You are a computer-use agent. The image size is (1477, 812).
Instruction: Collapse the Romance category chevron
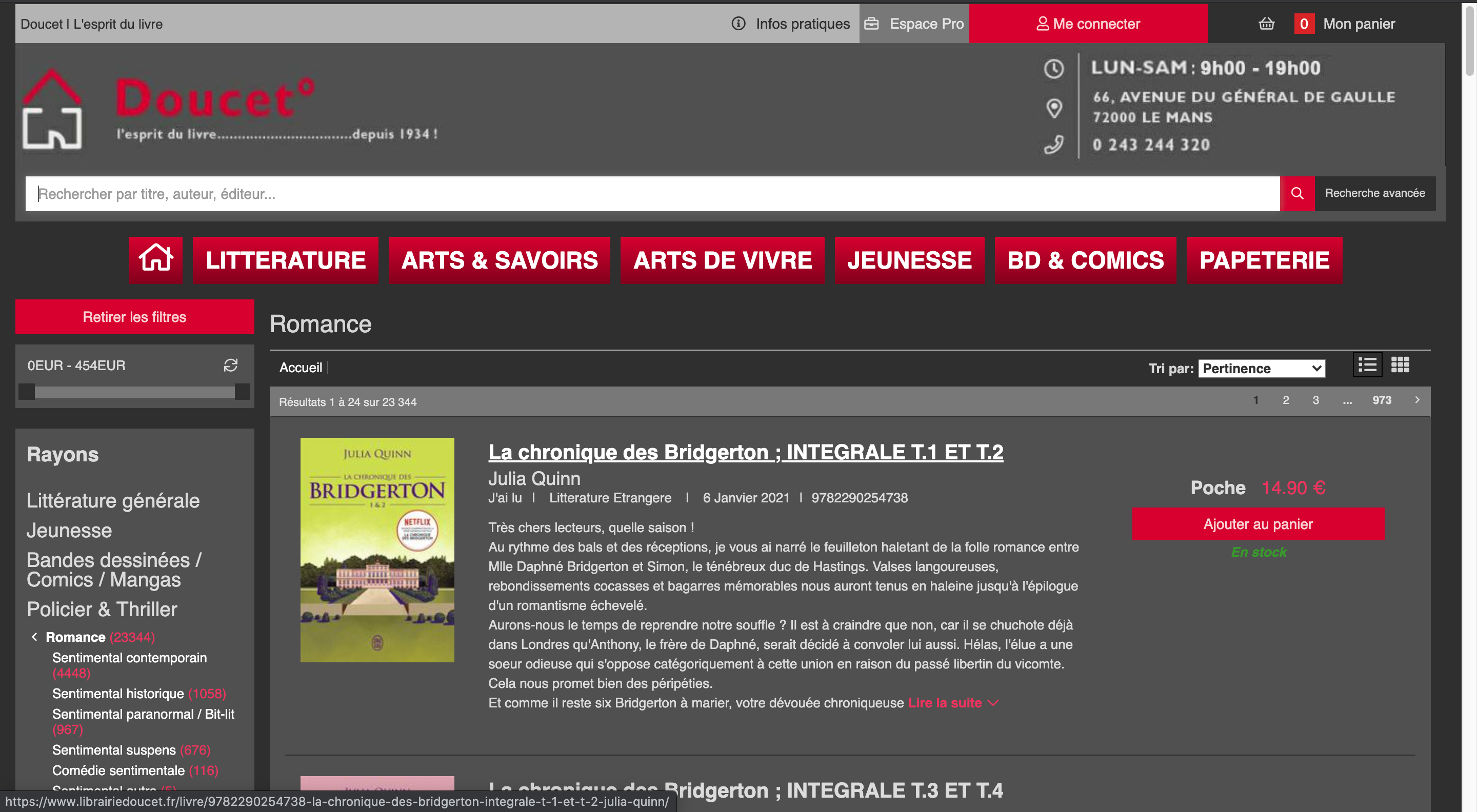click(34, 637)
